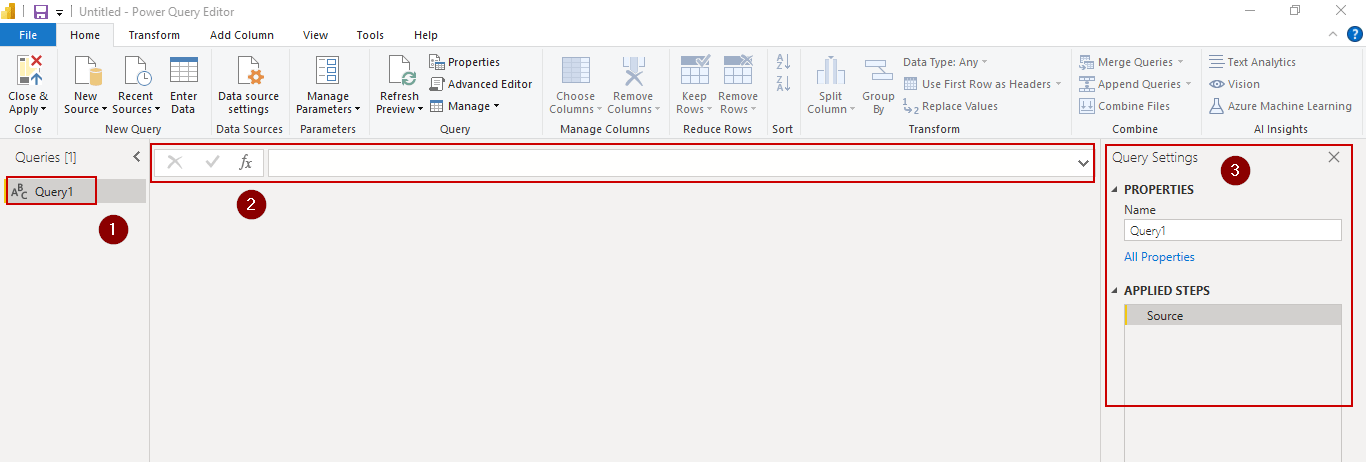Open the Use First Row as Headers dropdown
Screen dimensions: 1366x462
point(982,84)
